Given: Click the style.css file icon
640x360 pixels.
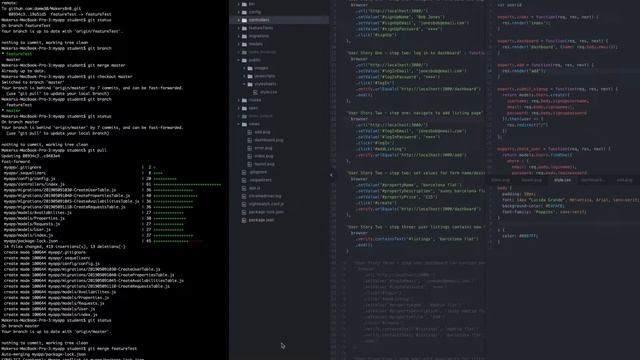Looking at the screenshot, I should pos(256,92).
